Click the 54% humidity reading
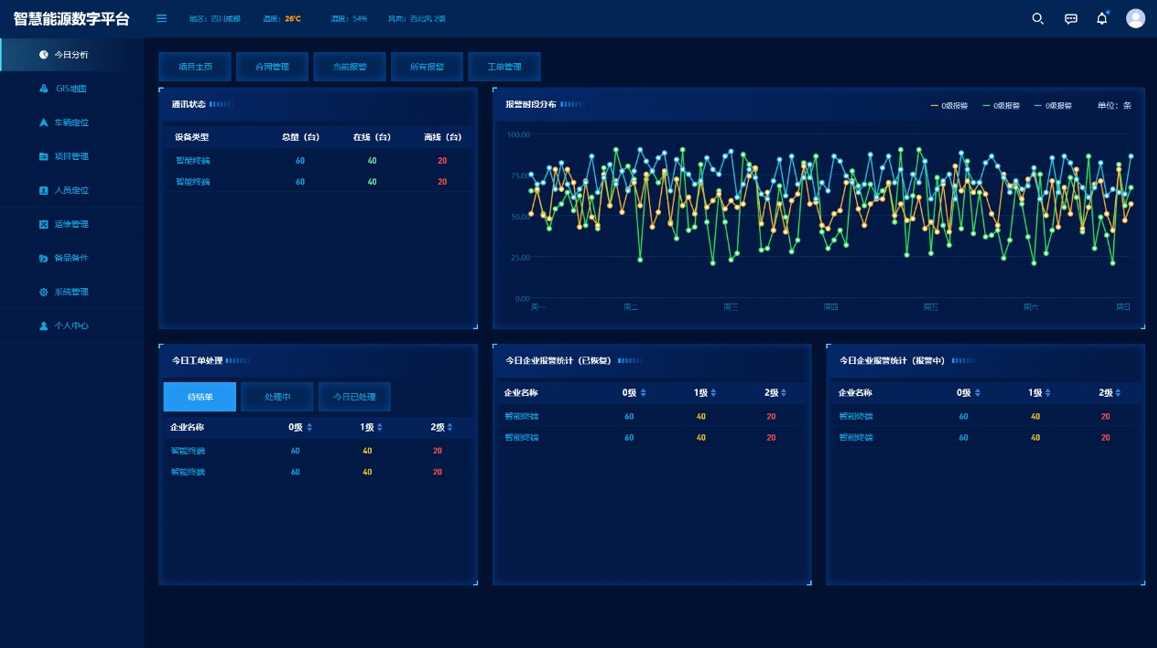This screenshot has width=1157, height=648. coord(359,18)
